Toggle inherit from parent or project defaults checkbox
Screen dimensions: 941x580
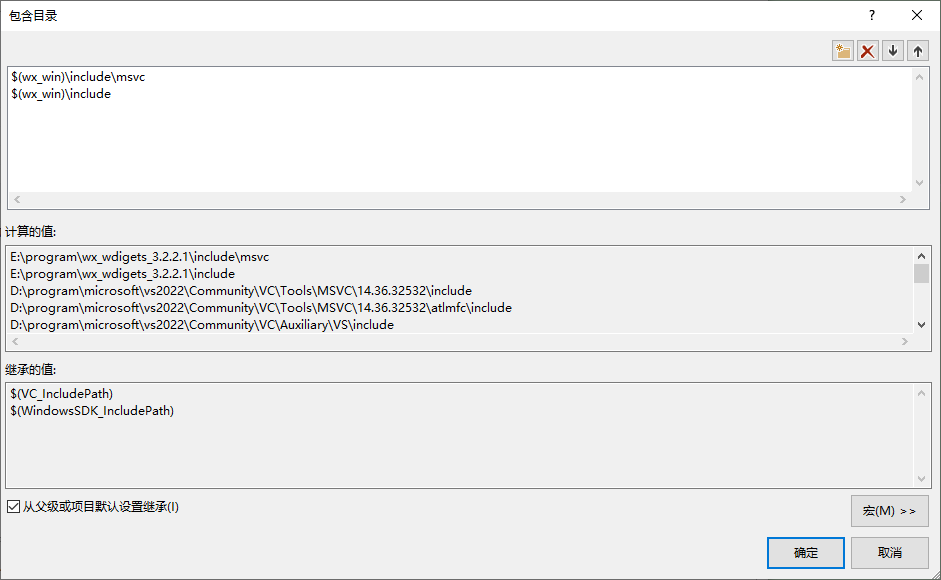pyautogui.click(x=13, y=507)
